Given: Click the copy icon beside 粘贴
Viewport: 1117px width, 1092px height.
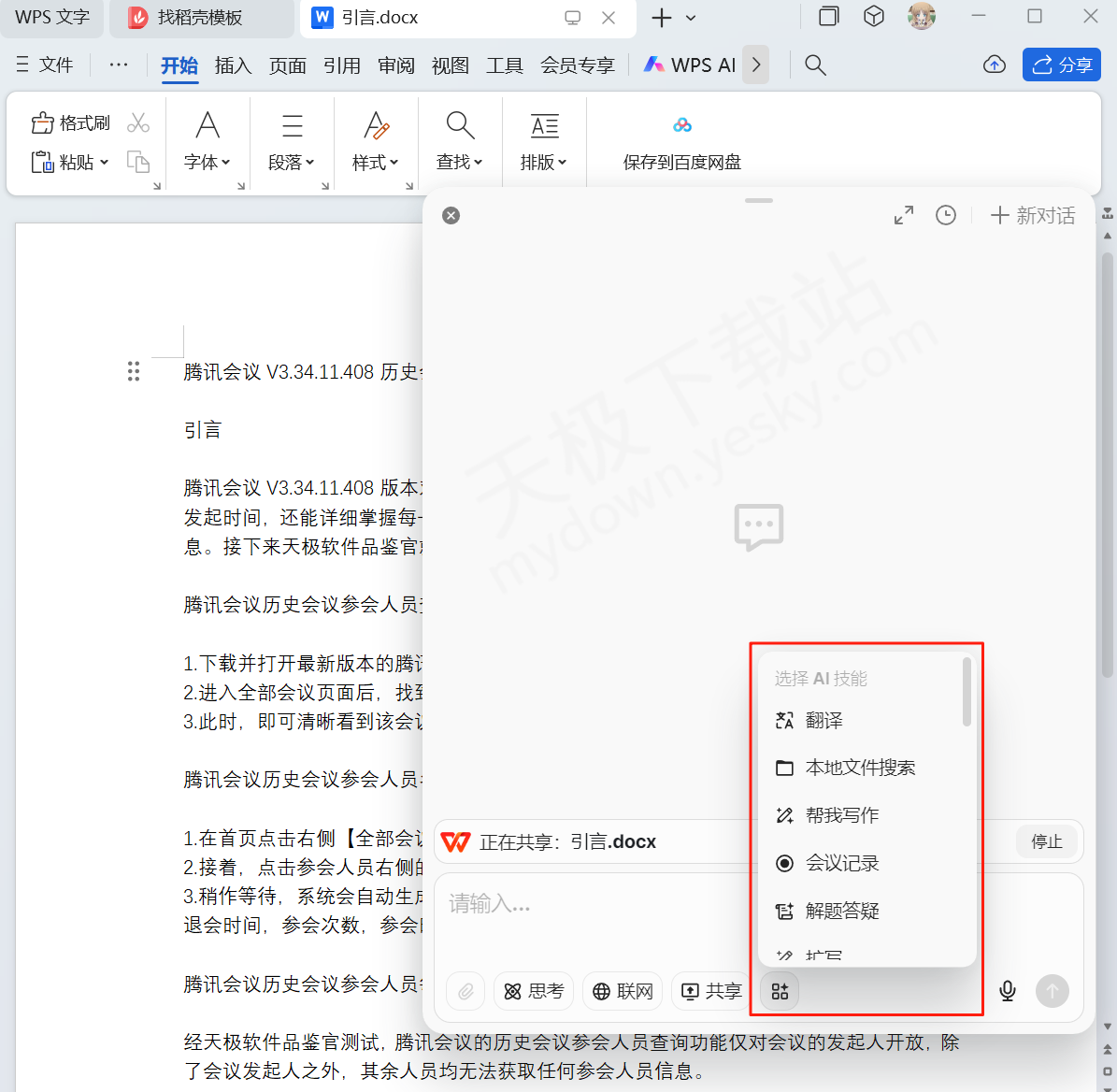Looking at the screenshot, I should [x=137, y=162].
